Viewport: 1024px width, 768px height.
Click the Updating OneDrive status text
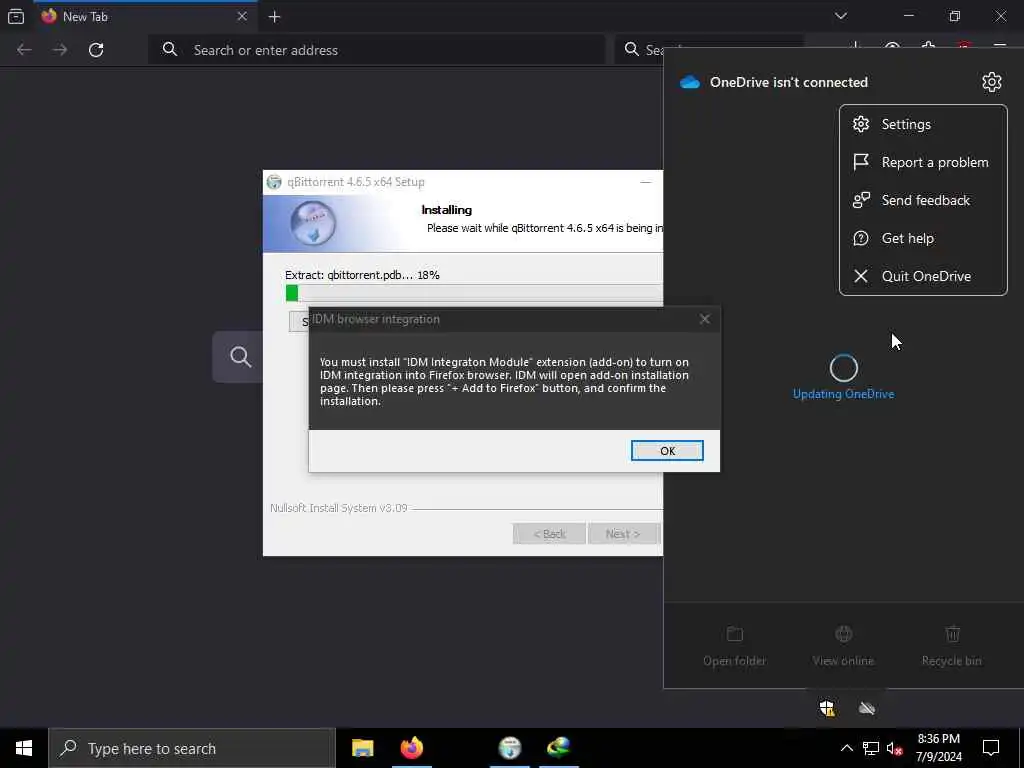(843, 394)
